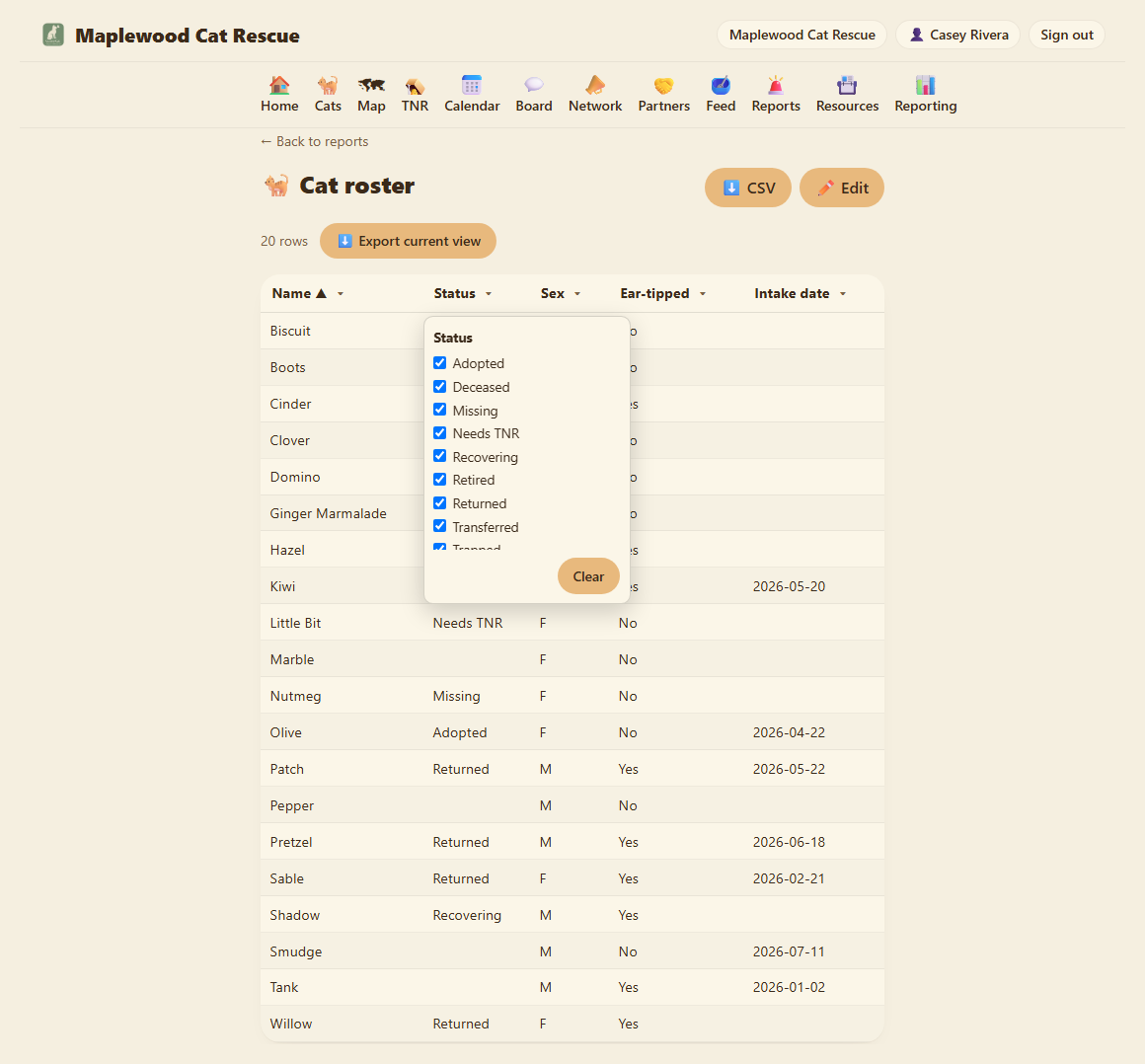This screenshot has width=1145, height=1064.
Task: Click the 2026-06-18 intake date for Pretzel
Action: [x=789, y=842]
